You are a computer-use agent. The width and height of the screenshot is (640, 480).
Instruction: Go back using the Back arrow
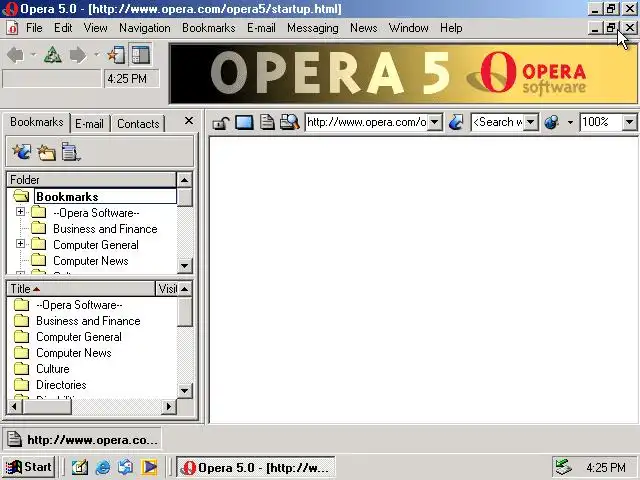pos(16,55)
